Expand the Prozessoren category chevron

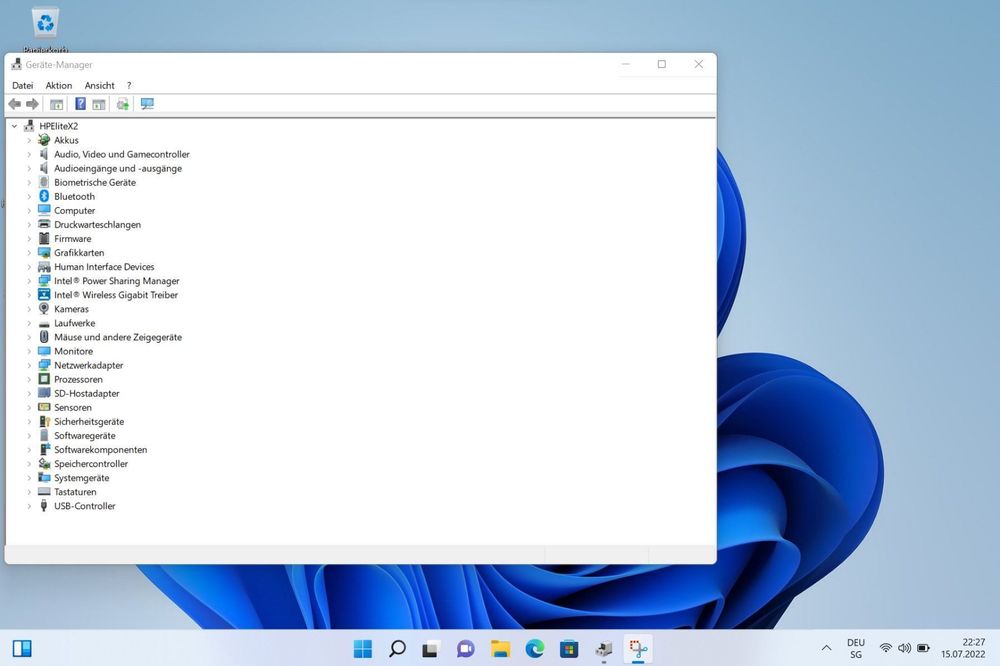(27, 379)
